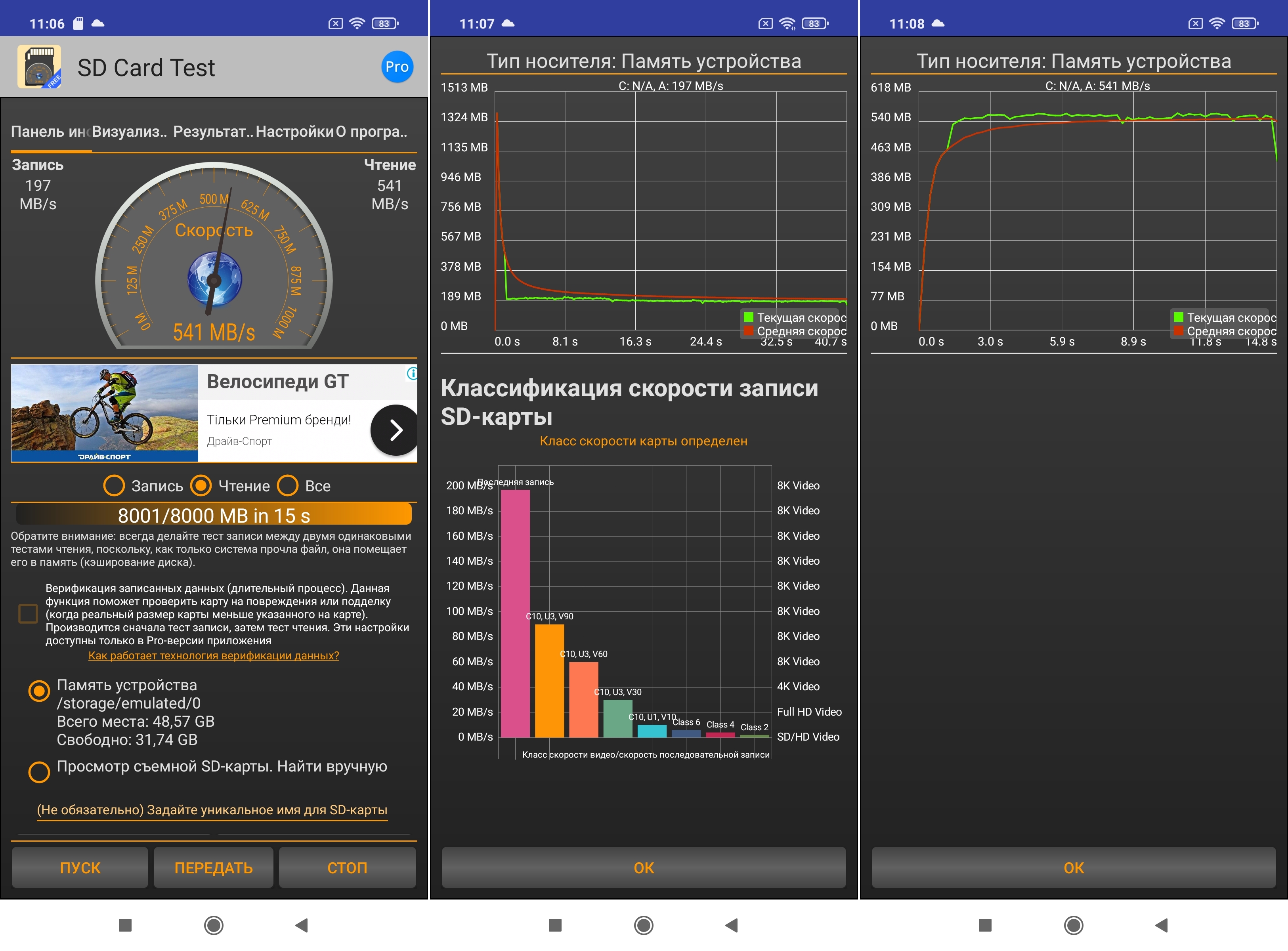Open the data verification technology link

pyautogui.click(x=214, y=656)
